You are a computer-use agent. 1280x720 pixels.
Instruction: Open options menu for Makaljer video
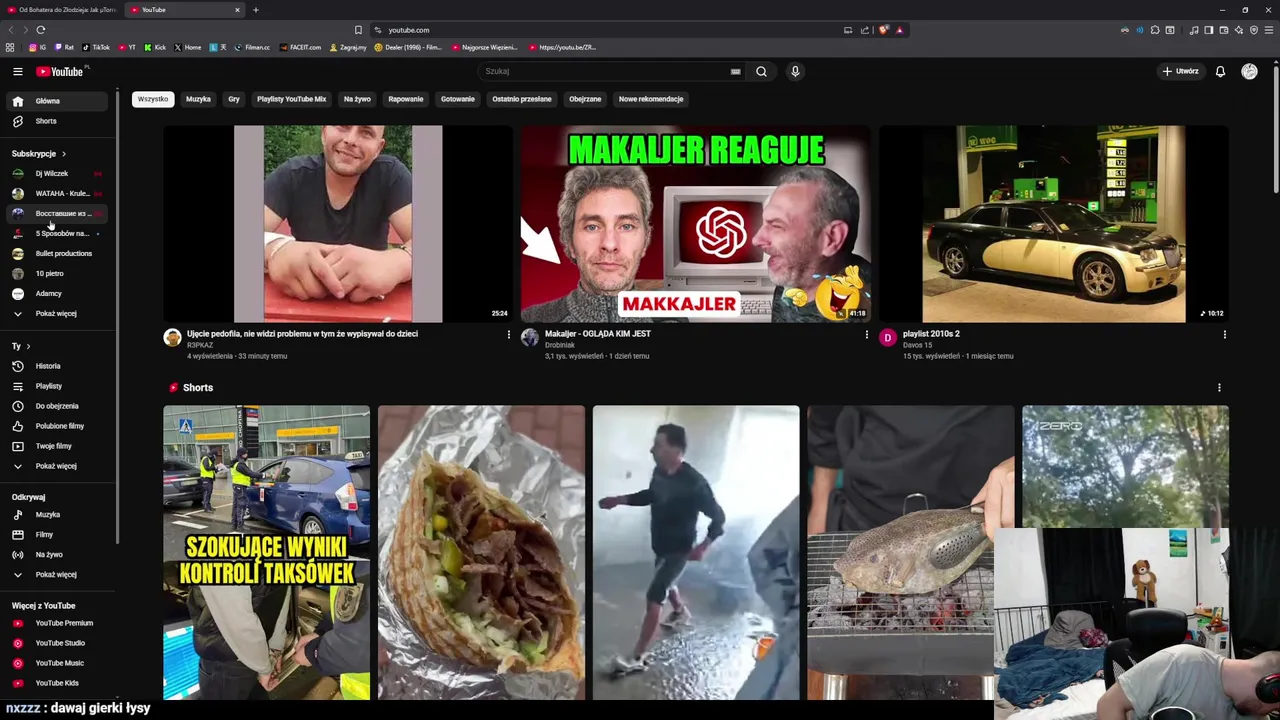pyautogui.click(x=866, y=335)
